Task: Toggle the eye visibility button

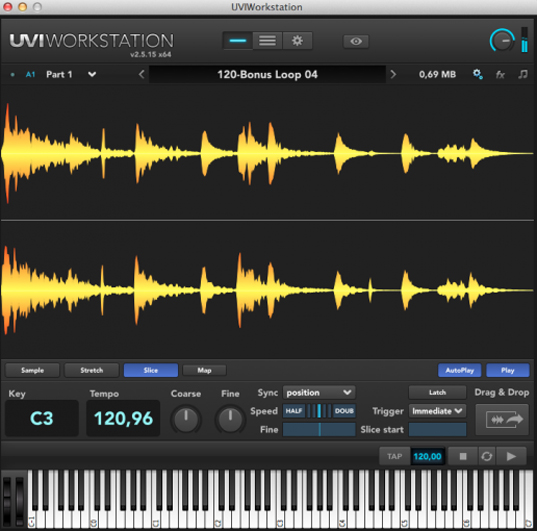Action: (356, 41)
